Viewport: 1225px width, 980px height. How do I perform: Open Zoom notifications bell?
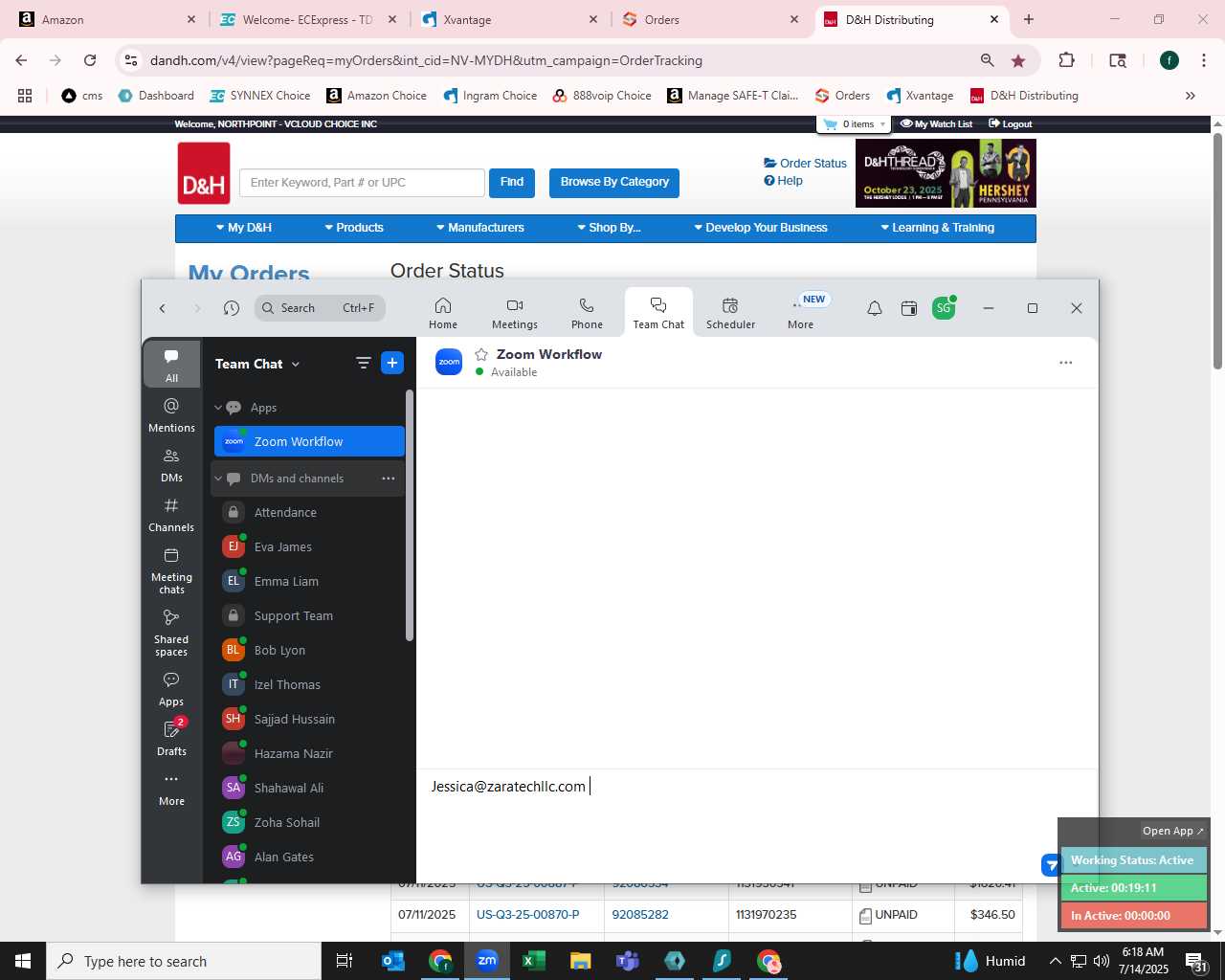(875, 308)
